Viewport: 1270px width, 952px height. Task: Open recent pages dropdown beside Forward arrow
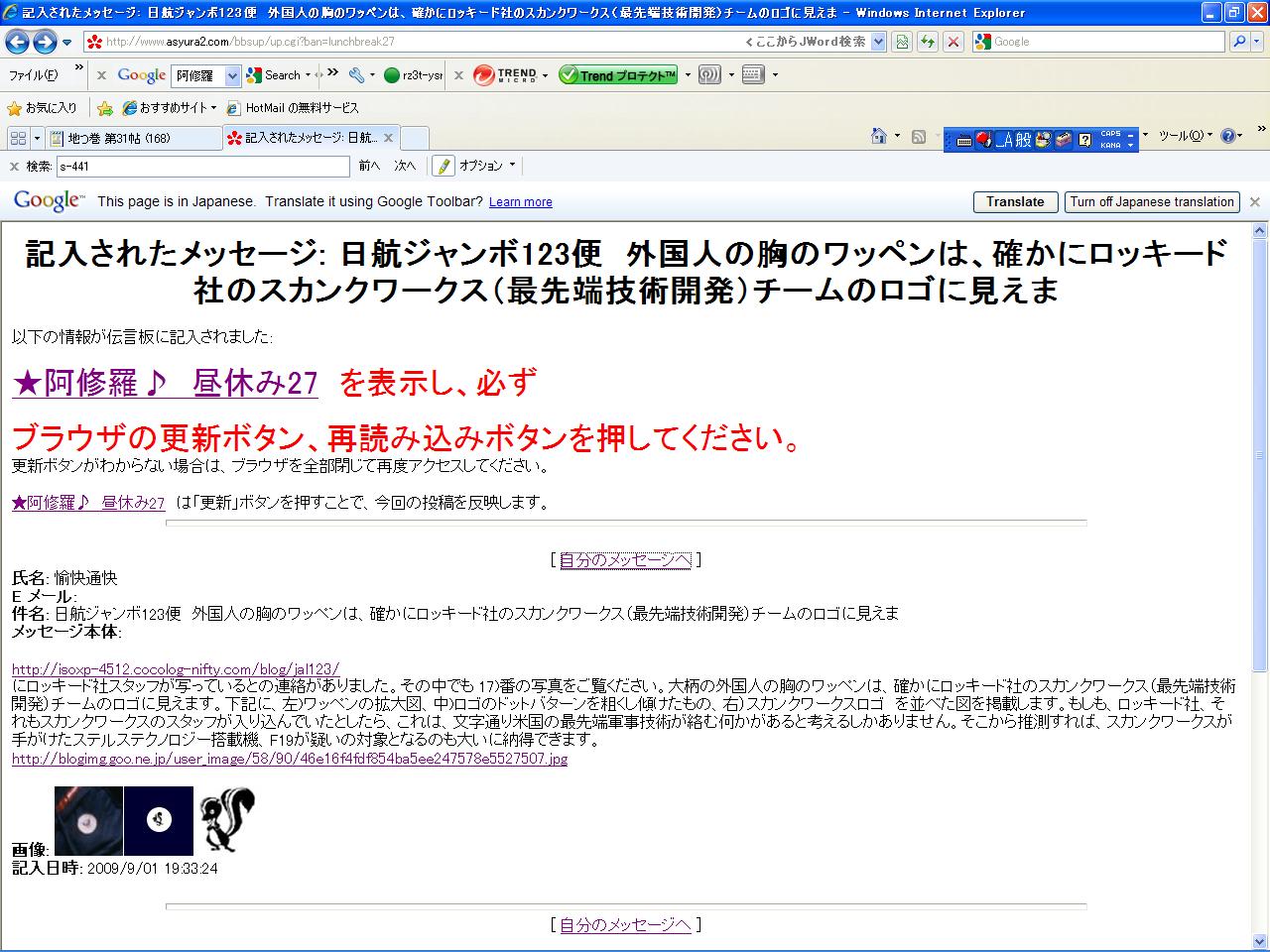(67, 43)
